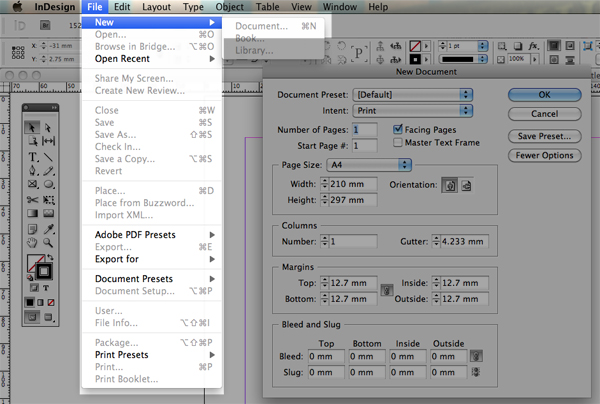Open the Object menu

tap(230, 7)
